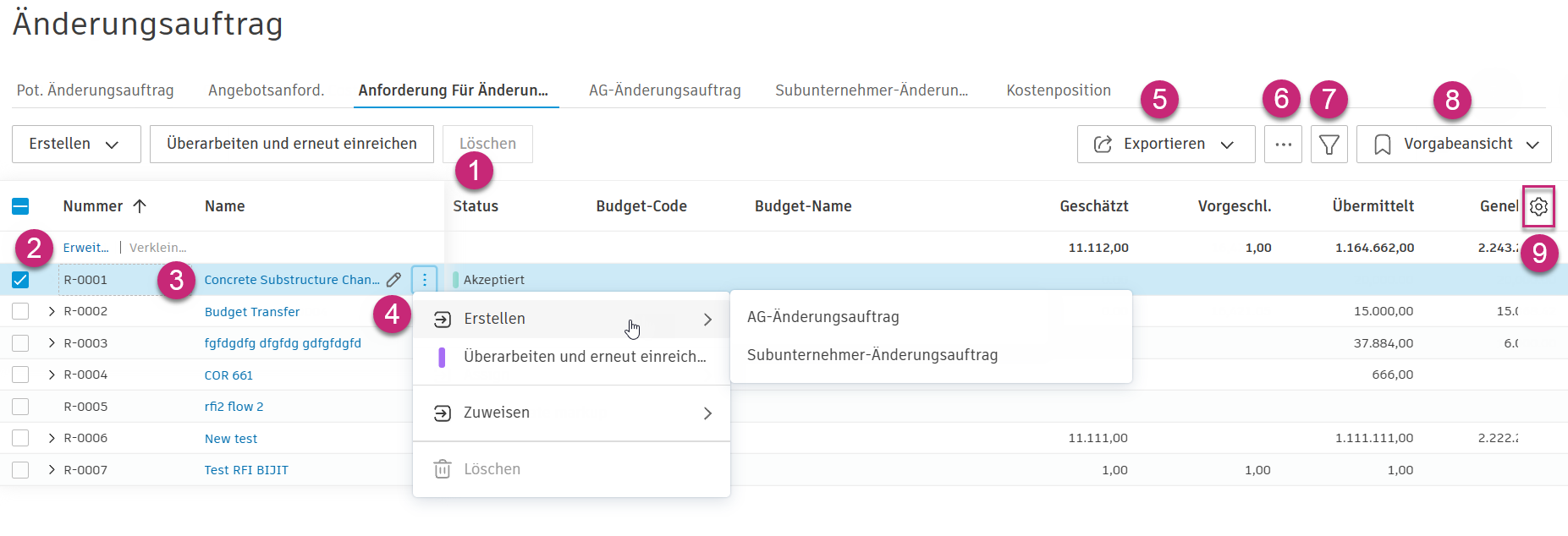Click the Löschen toolbar button
The width and height of the screenshot is (1568, 536).
pos(487,145)
